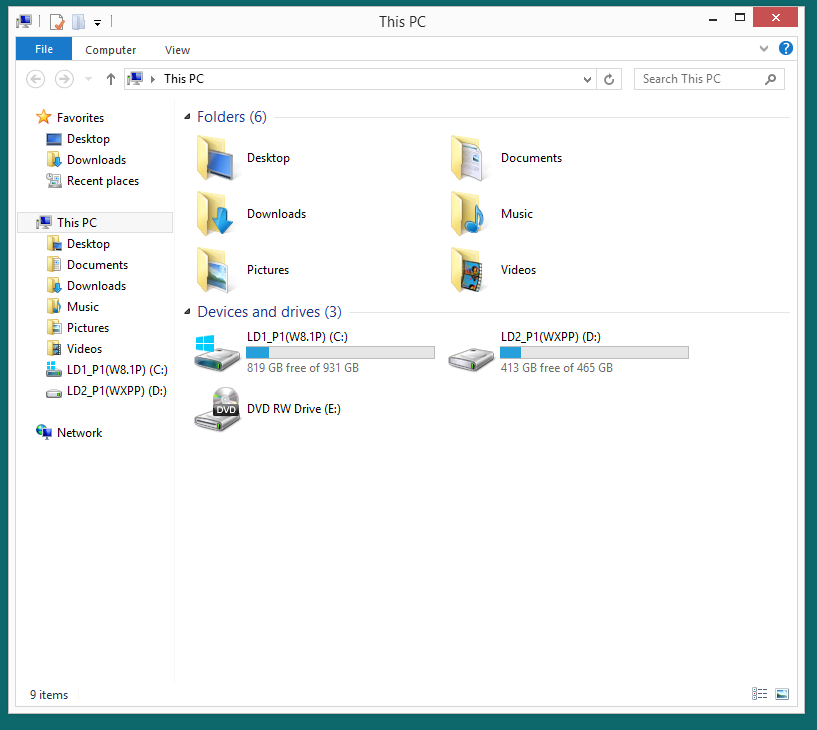Open the DVD RW Drive (E:) icon

tap(217, 409)
